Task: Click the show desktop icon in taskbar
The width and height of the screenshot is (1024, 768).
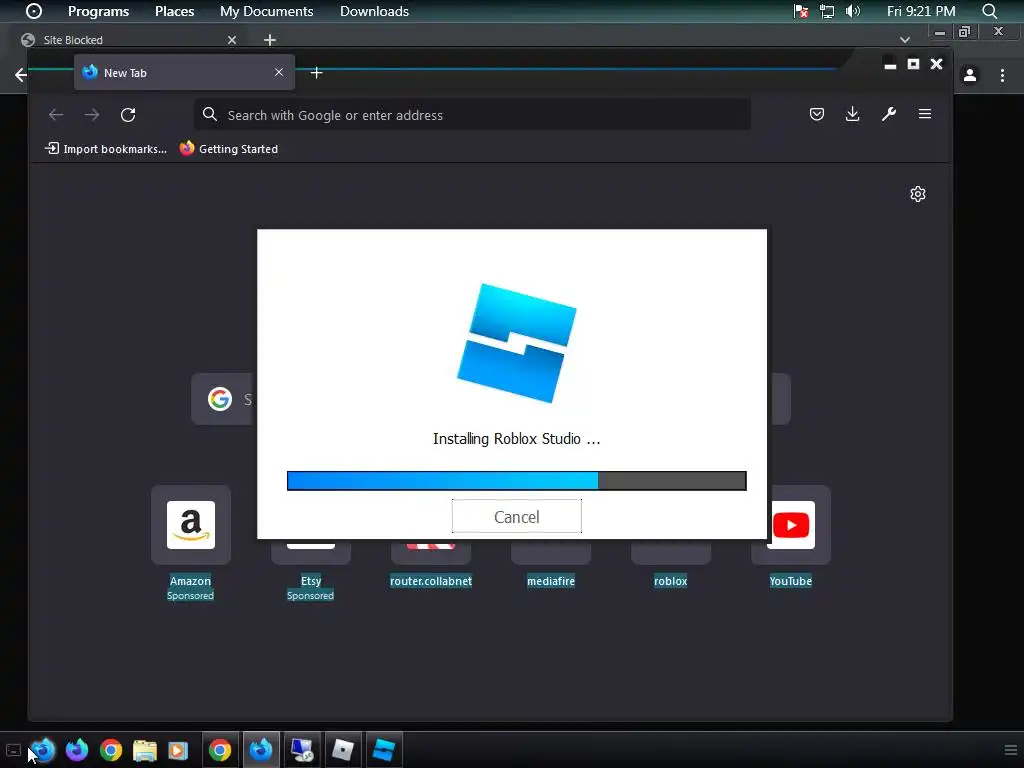Action: [13, 750]
